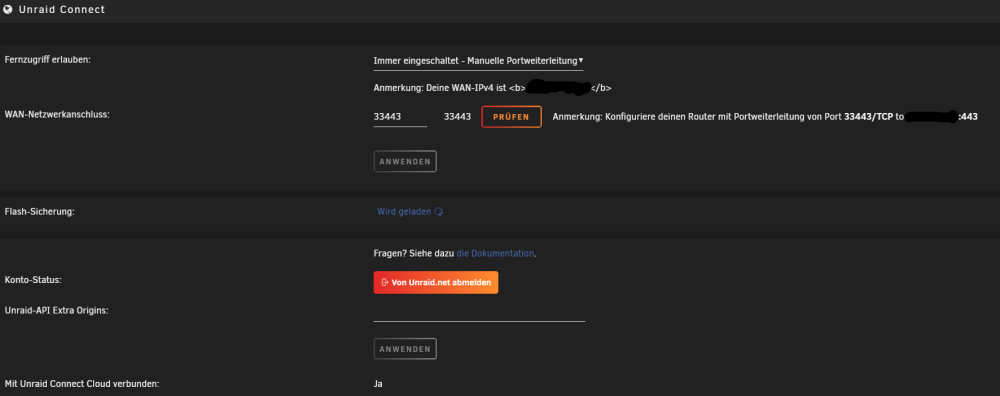Click Von Unraid.net abmelden button
Image resolution: width=1000 pixels, height=396 pixels.
pyautogui.click(x=436, y=282)
